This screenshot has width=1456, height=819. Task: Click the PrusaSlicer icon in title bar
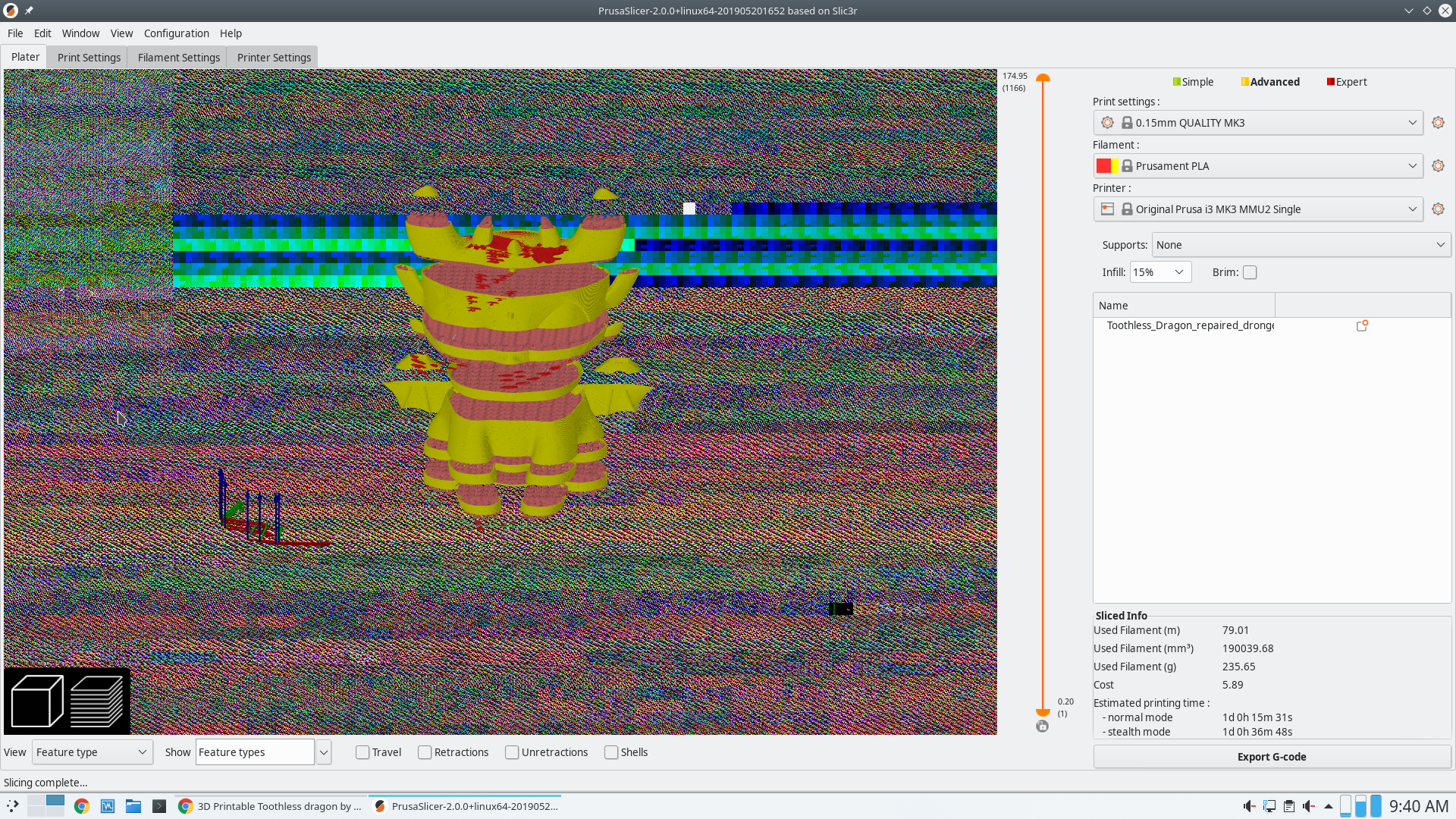[x=11, y=11]
